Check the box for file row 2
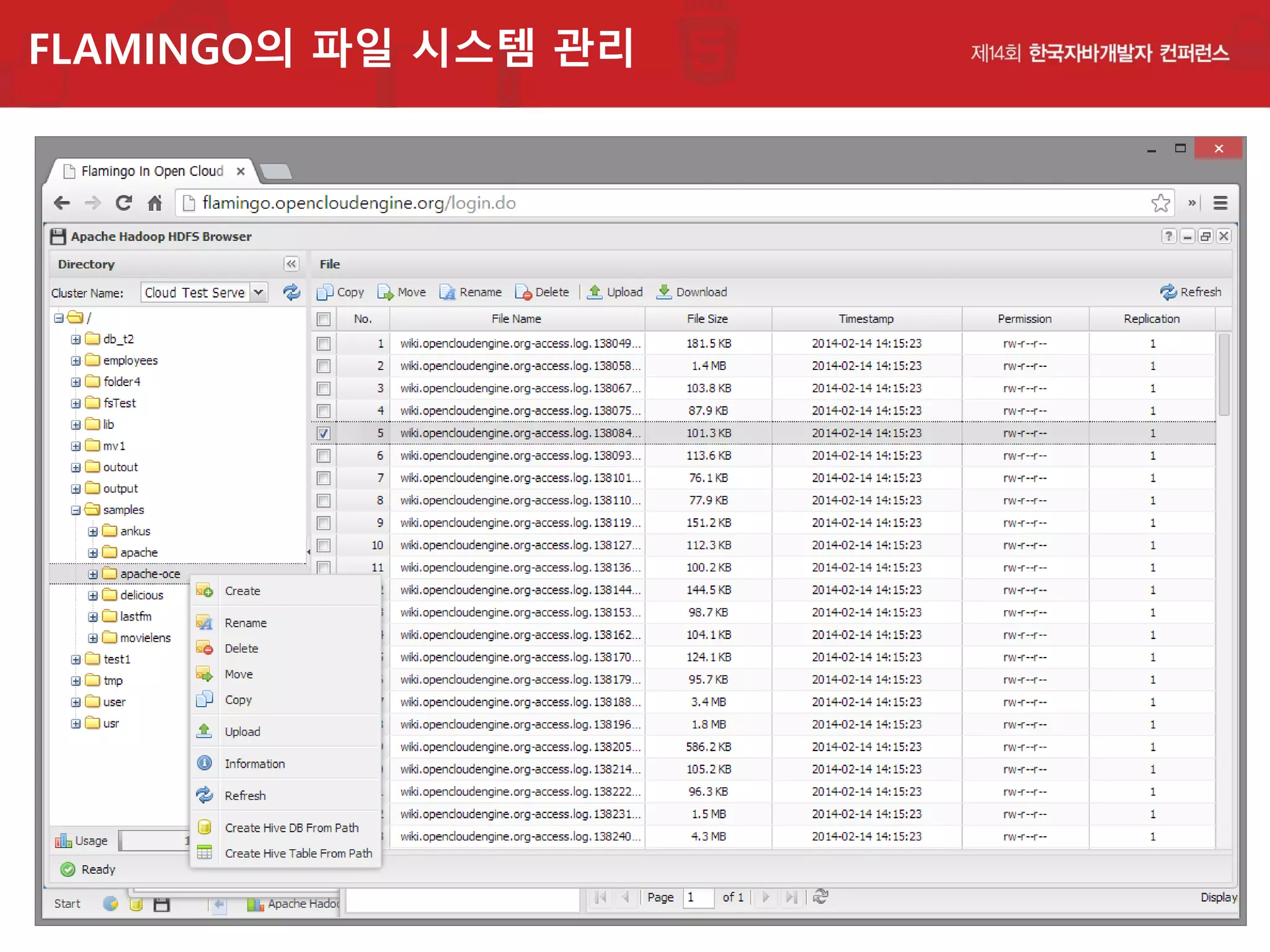The width and height of the screenshot is (1270, 952). point(324,366)
